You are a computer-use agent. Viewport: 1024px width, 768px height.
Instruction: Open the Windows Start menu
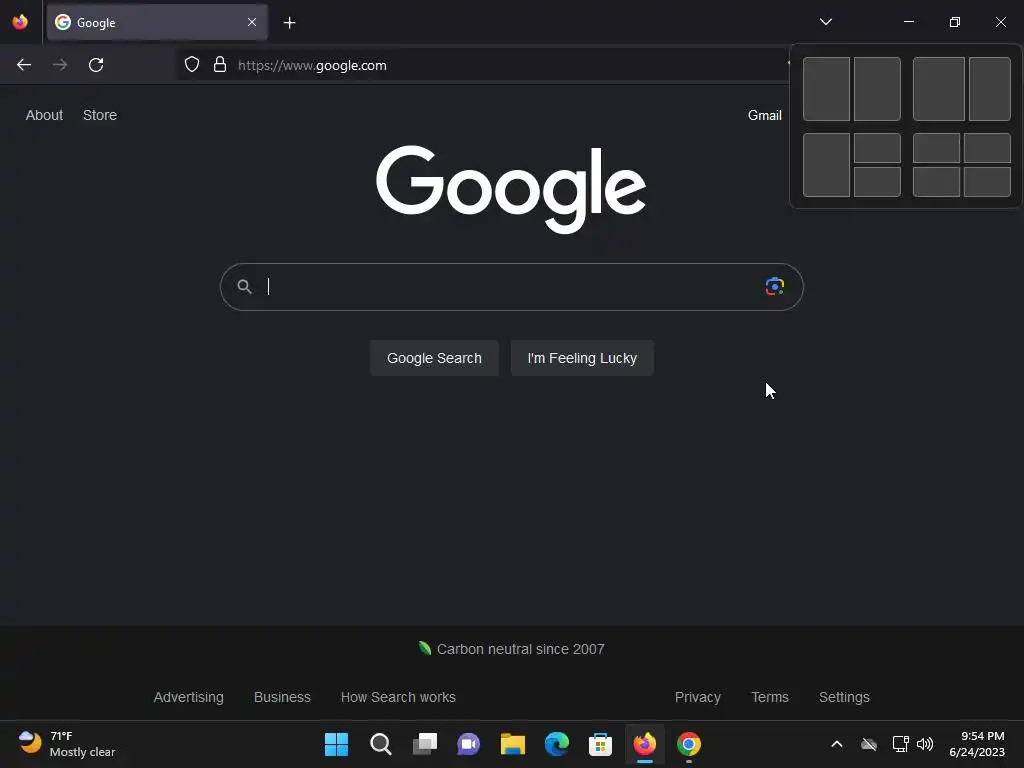tap(336, 744)
